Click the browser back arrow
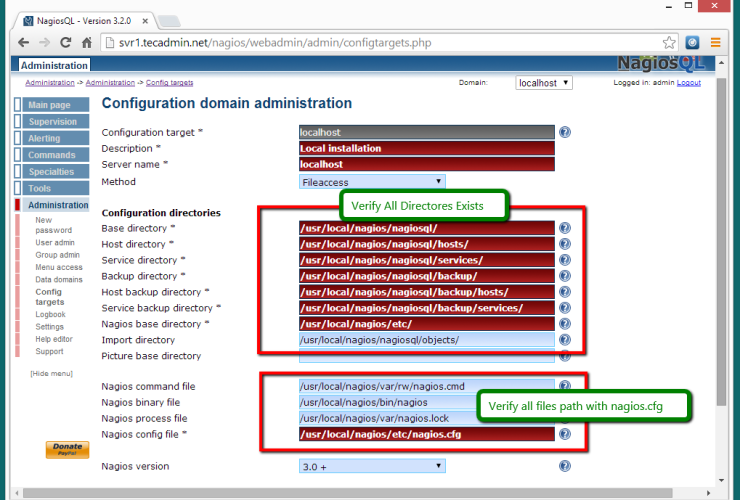The image size is (740, 500). click(22, 43)
